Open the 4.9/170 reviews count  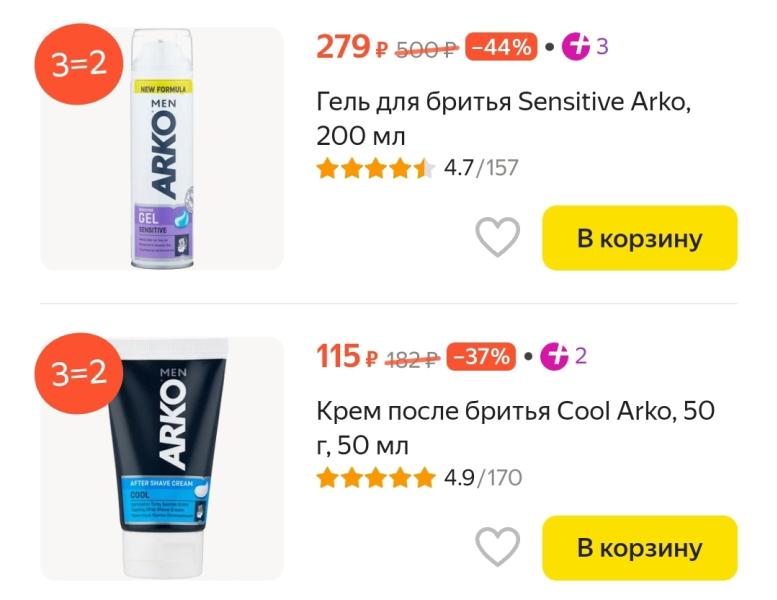click(483, 478)
